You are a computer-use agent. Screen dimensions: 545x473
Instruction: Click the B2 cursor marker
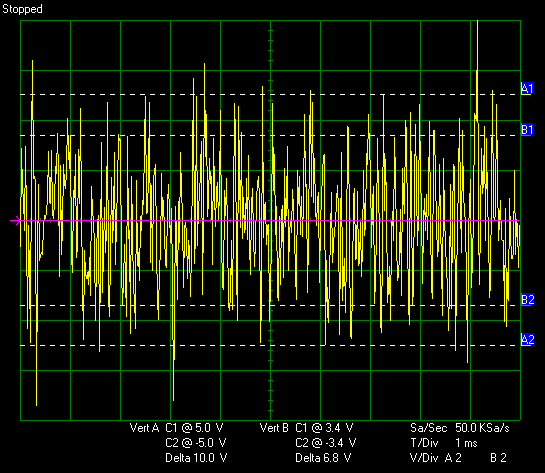pyautogui.click(x=527, y=300)
